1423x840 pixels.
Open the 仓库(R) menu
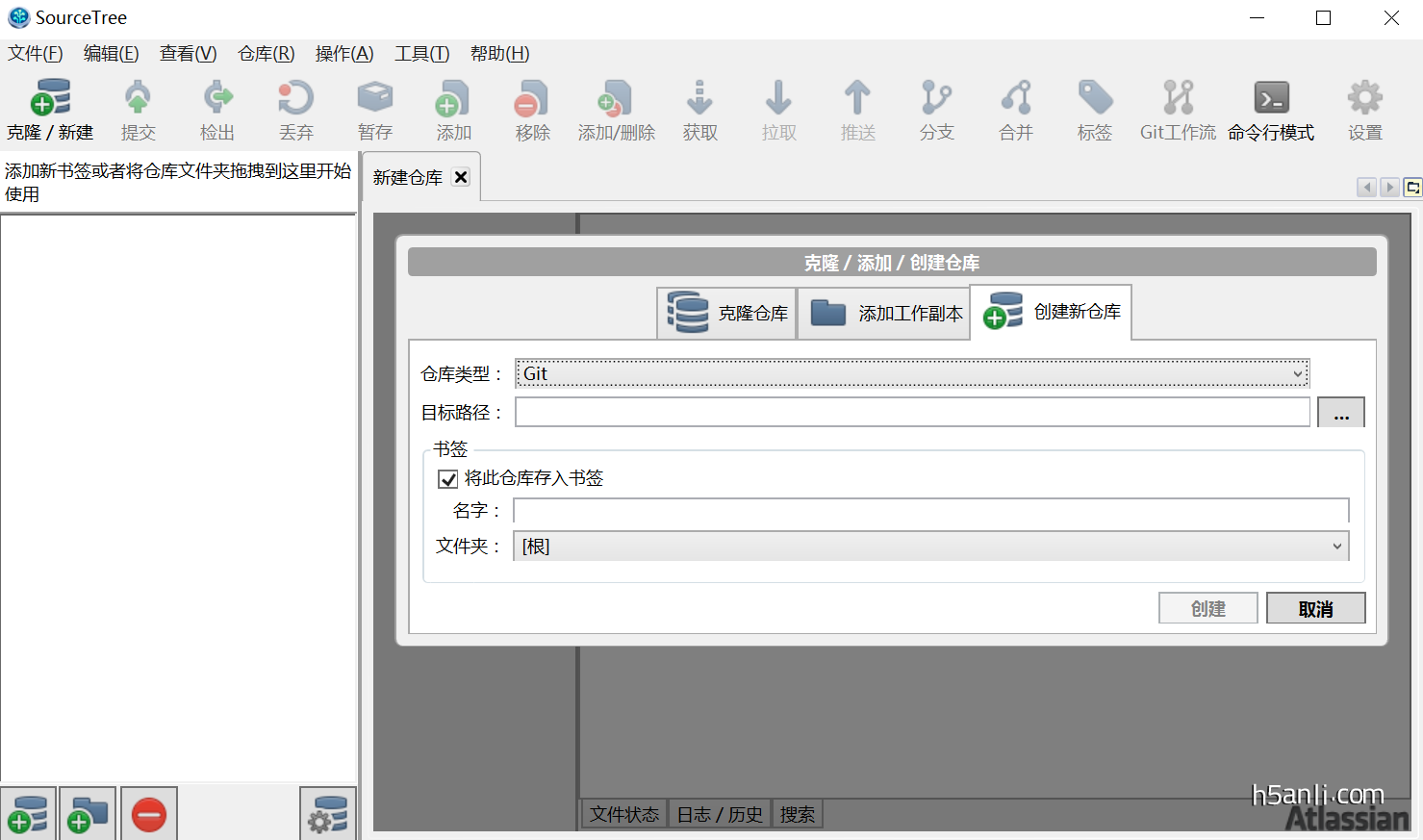click(x=267, y=54)
